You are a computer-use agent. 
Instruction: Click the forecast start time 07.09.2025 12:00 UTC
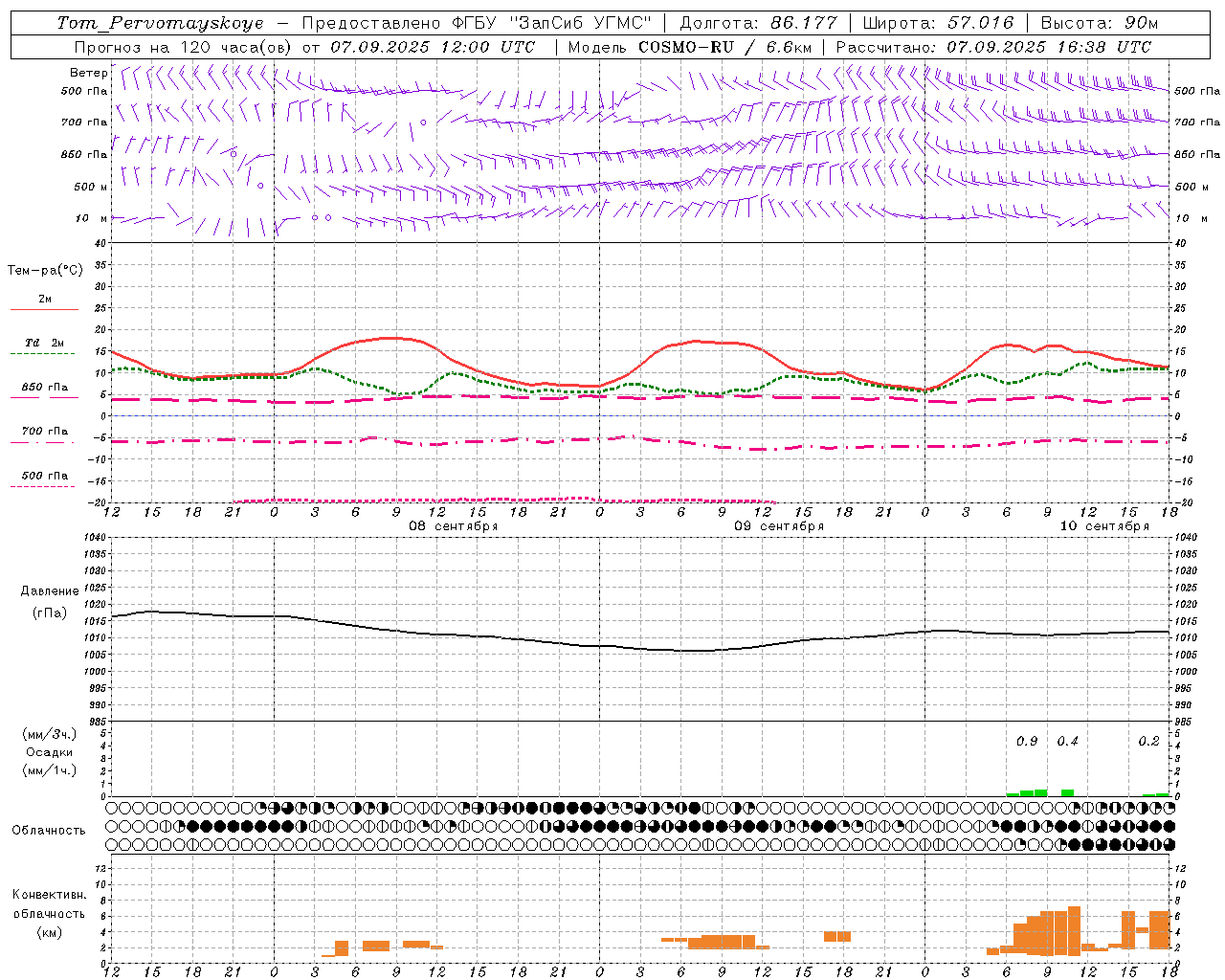(x=433, y=46)
